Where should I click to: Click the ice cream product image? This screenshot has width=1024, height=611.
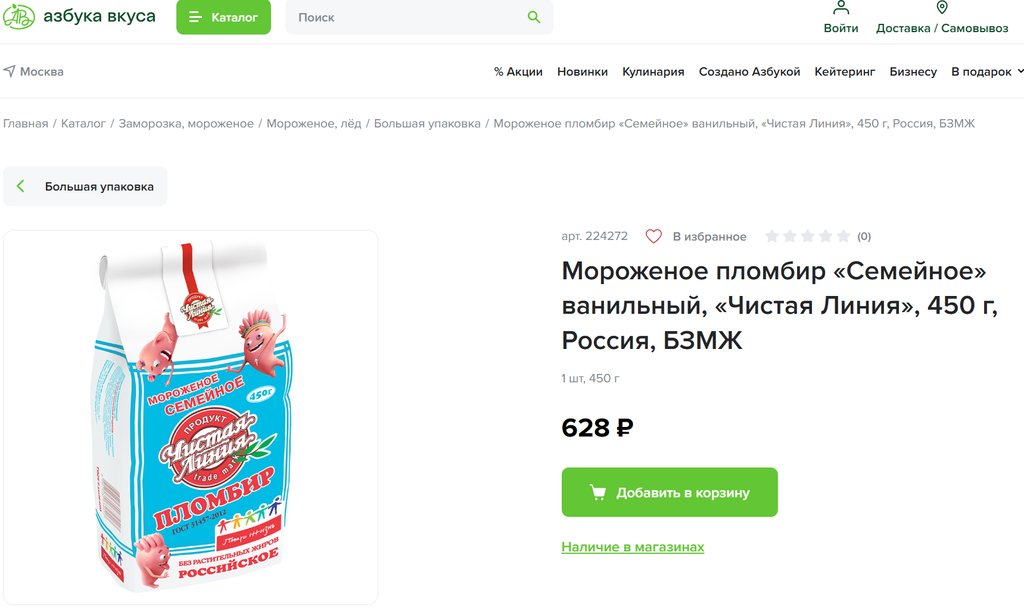click(x=190, y=416)
